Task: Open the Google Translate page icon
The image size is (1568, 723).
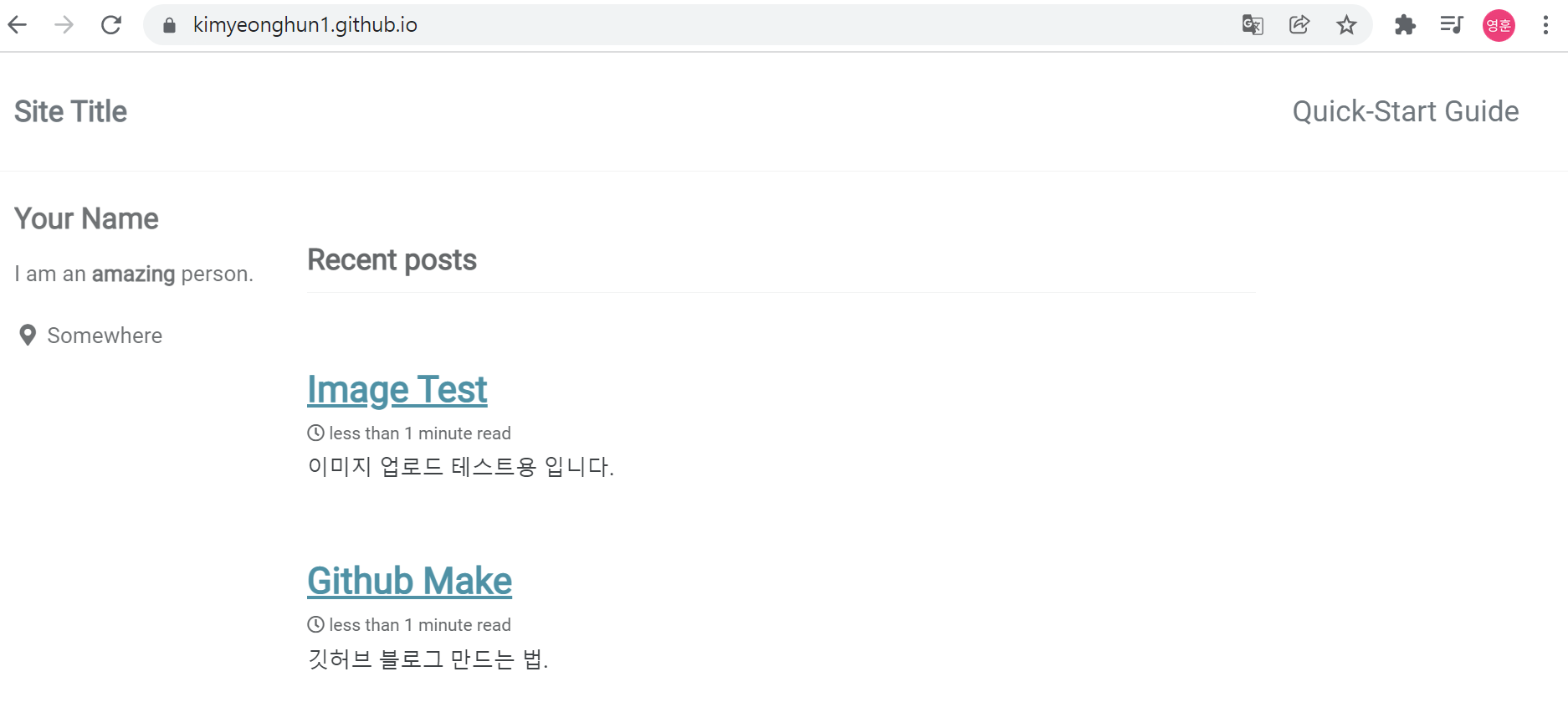Action: pos(1253,25)
